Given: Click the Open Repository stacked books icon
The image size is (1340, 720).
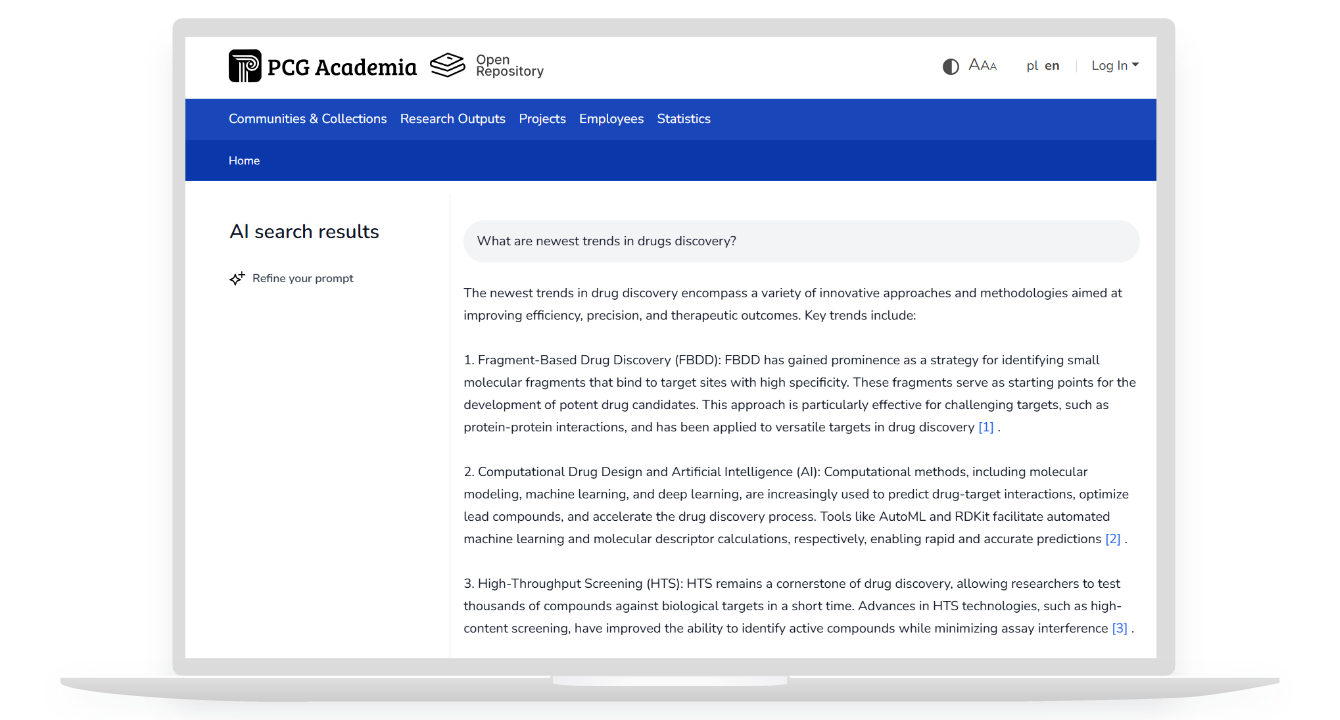Looking at the screenshot, I should (x=448, y=66).
